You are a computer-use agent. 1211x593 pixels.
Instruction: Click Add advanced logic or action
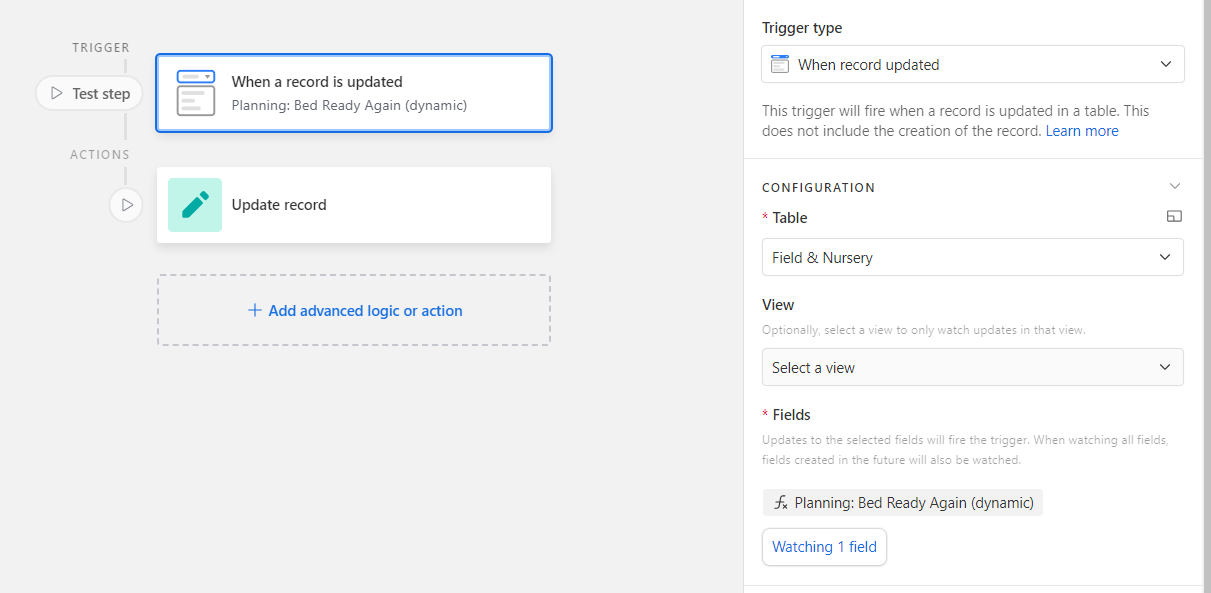pyautogui.click(x=354, y=311)
